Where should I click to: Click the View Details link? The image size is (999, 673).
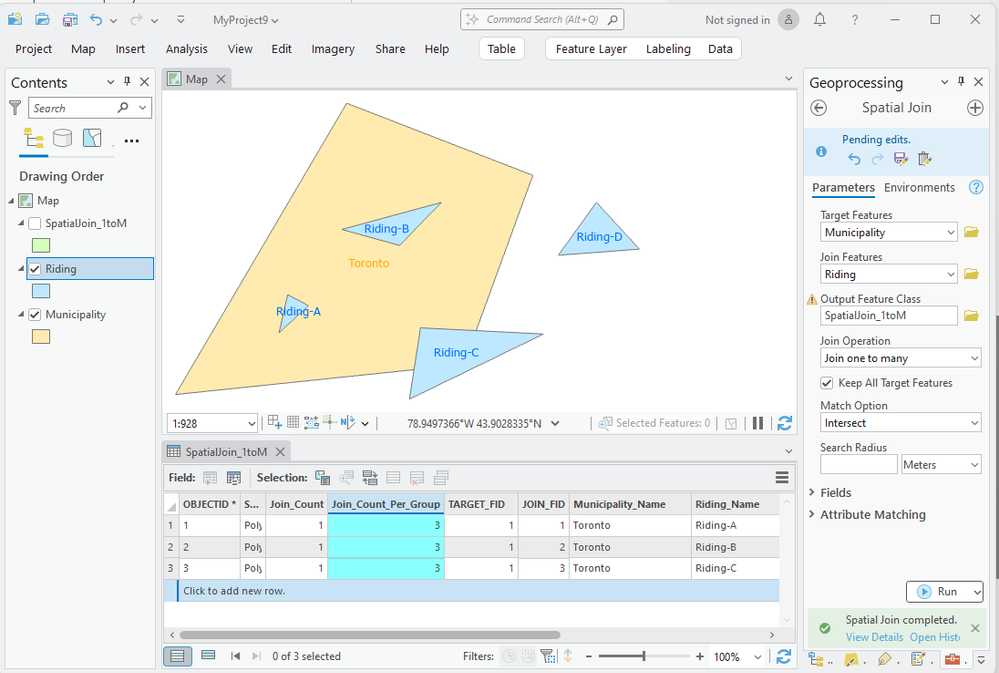point(874,637)
